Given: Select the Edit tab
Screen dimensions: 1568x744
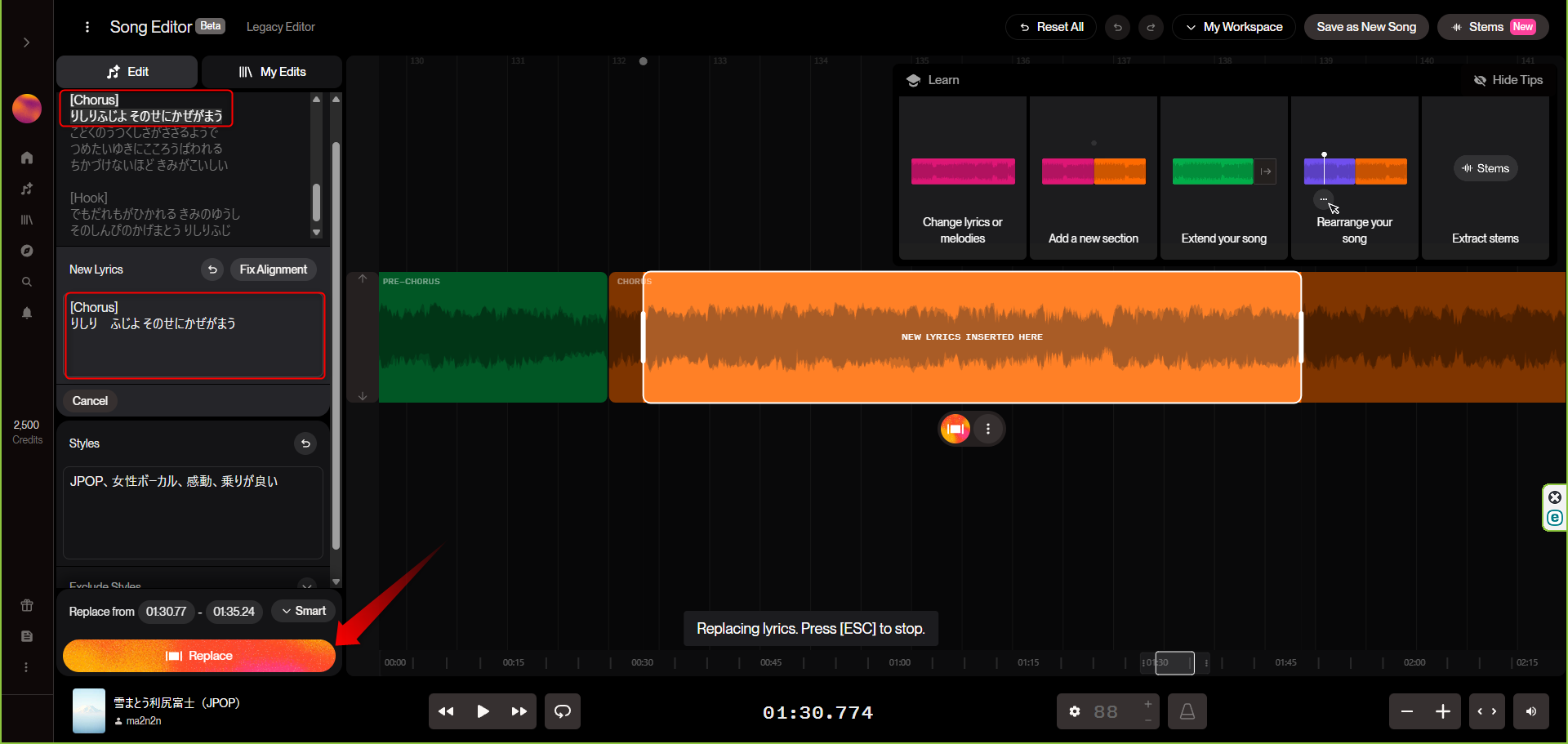Looking at the screenshot, I should [127, 72].
